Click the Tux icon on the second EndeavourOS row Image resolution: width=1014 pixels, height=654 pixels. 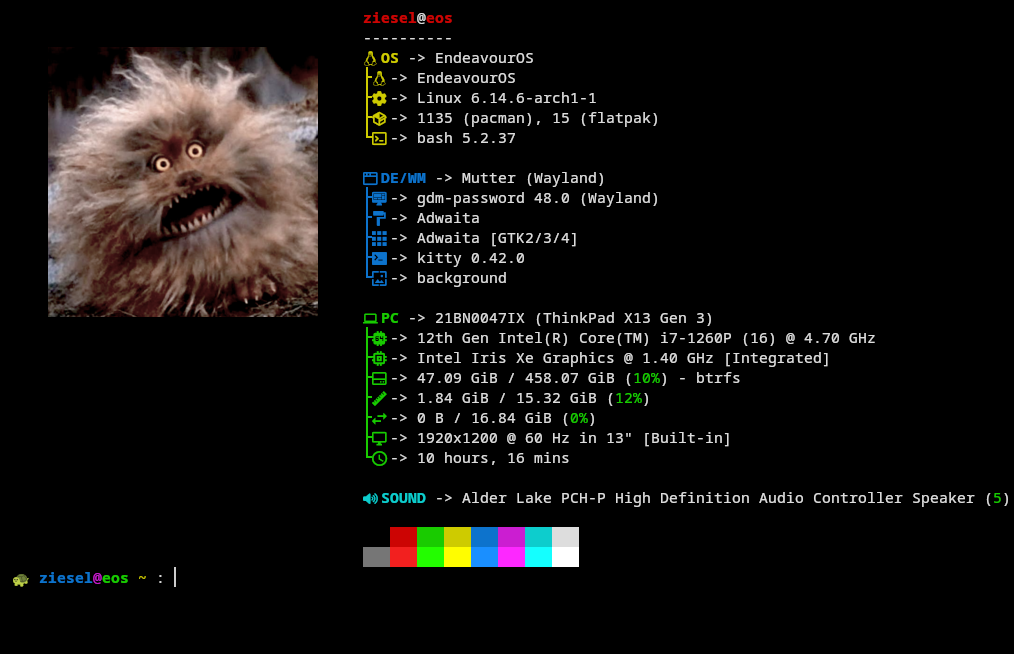pyautogui.click(x=379, y=78)
